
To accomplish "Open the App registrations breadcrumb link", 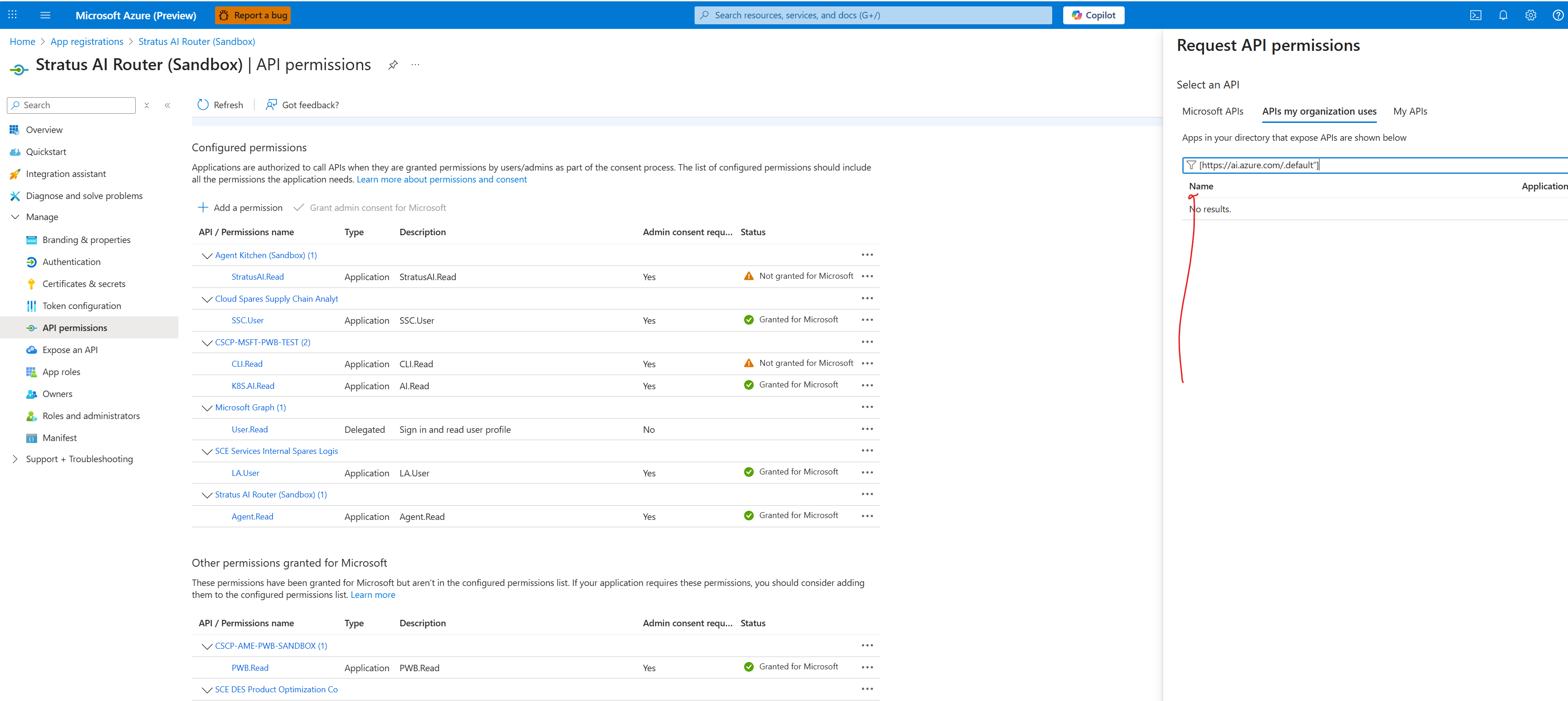I will click(87, 41).
